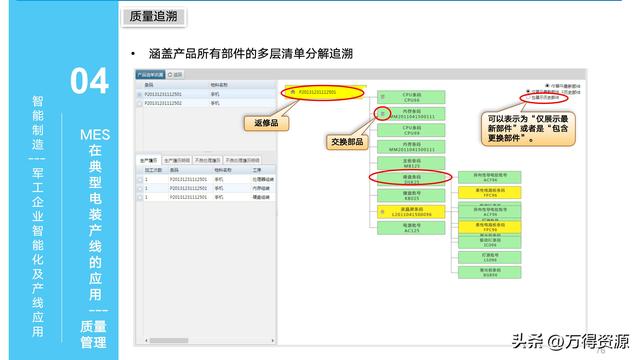Select the 电源批号 AC125 tree node
This screenshot has height=360, width=640.
pos(411,228)
